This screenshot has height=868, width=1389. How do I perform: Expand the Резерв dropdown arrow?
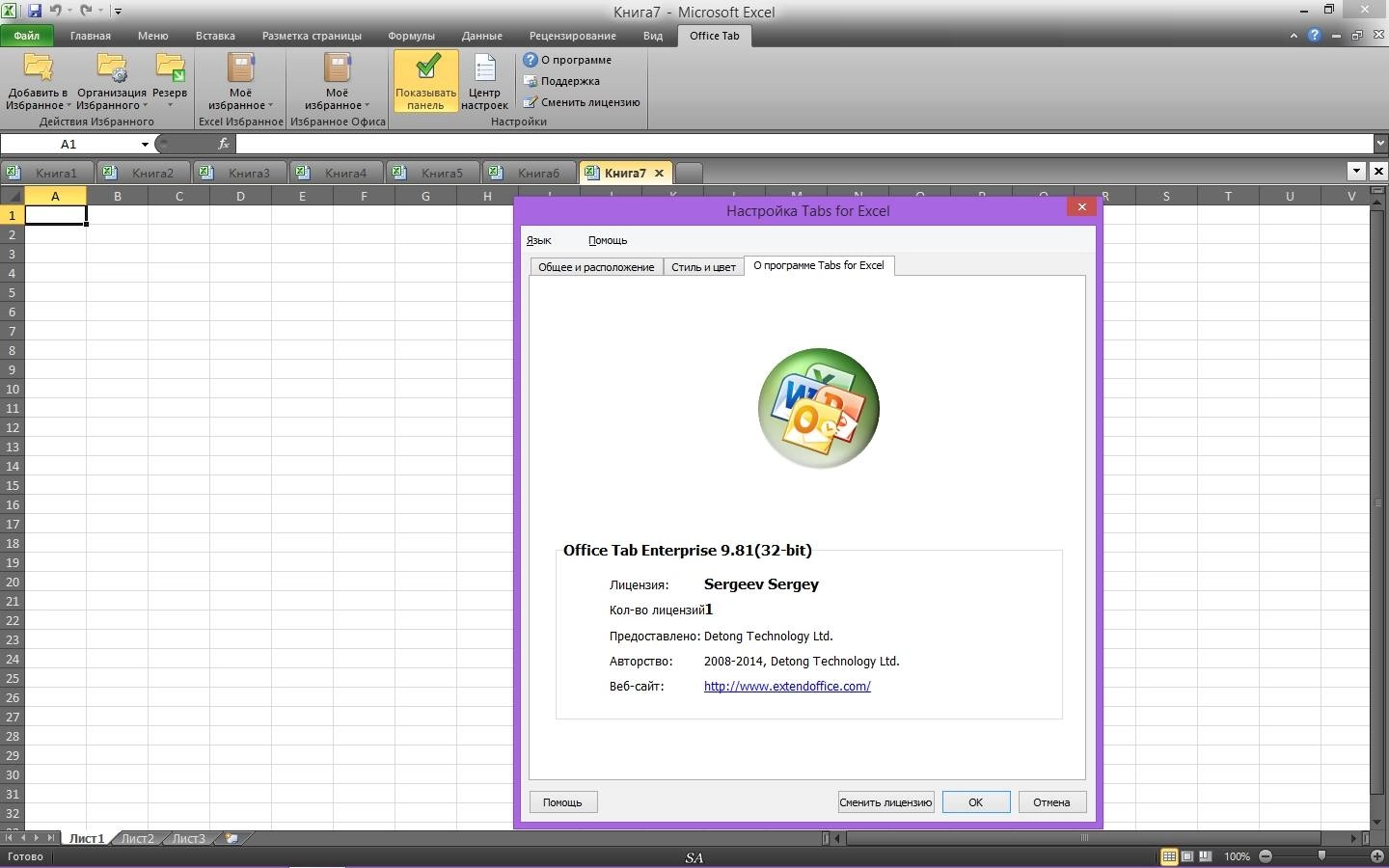click(x=170, y=106)
